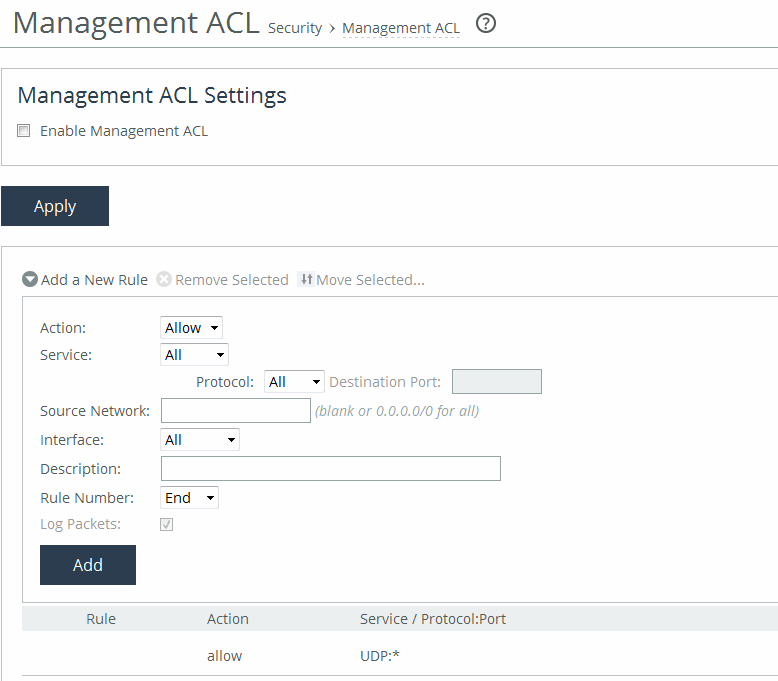This screenshot has width=778, height=681.
Task: Open the Protocol dropdown
Action: 295,382
